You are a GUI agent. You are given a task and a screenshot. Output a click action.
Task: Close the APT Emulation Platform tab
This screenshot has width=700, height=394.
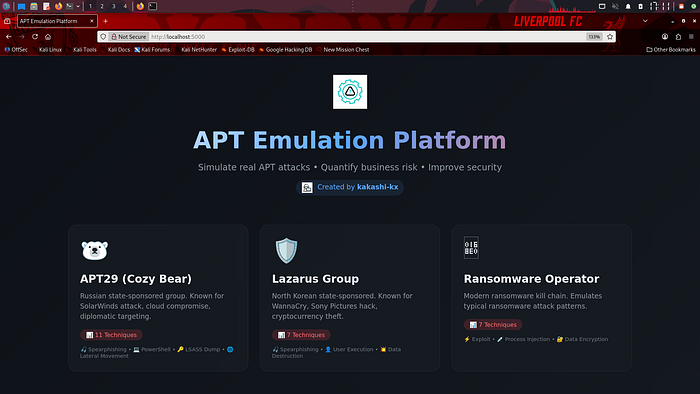(x=92, y=21)
